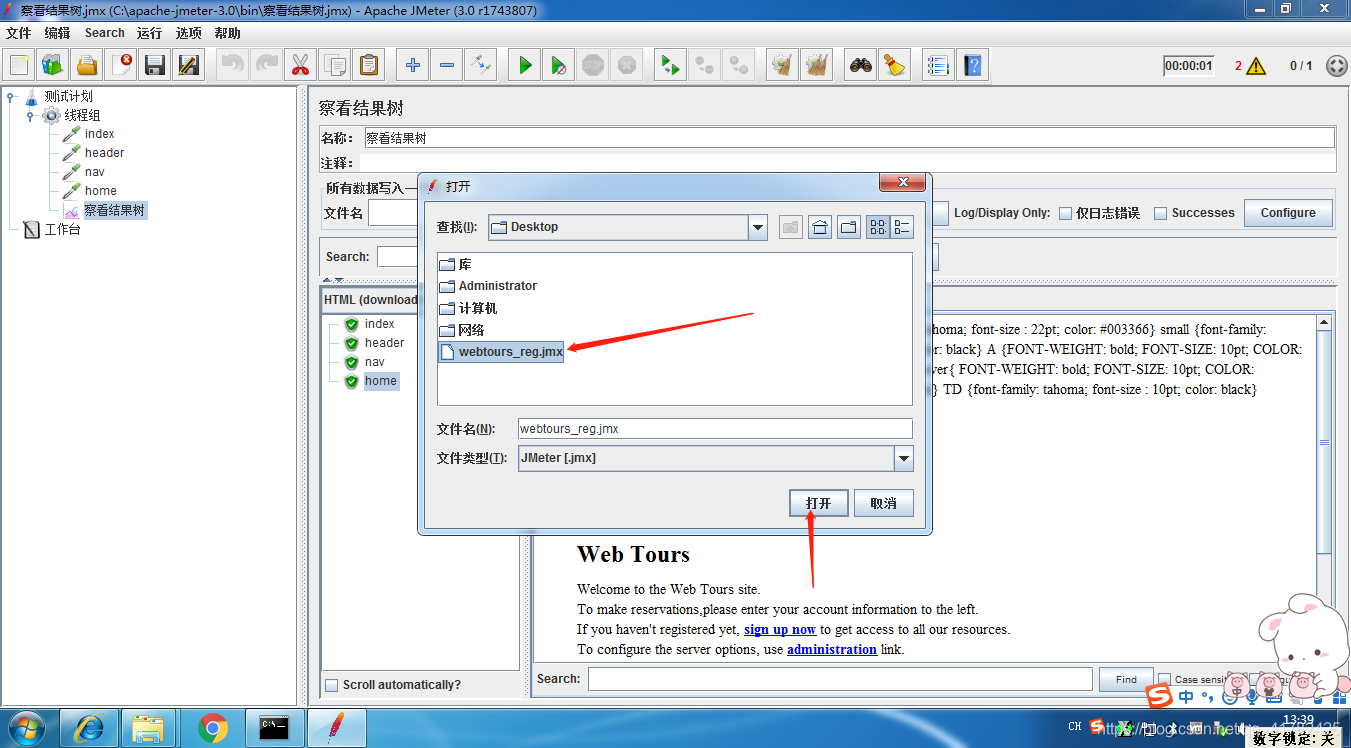The height and width of the screenshot is (748, 1351).
Task: Click the blue Help book icon
Action: [x=972, y=66]
